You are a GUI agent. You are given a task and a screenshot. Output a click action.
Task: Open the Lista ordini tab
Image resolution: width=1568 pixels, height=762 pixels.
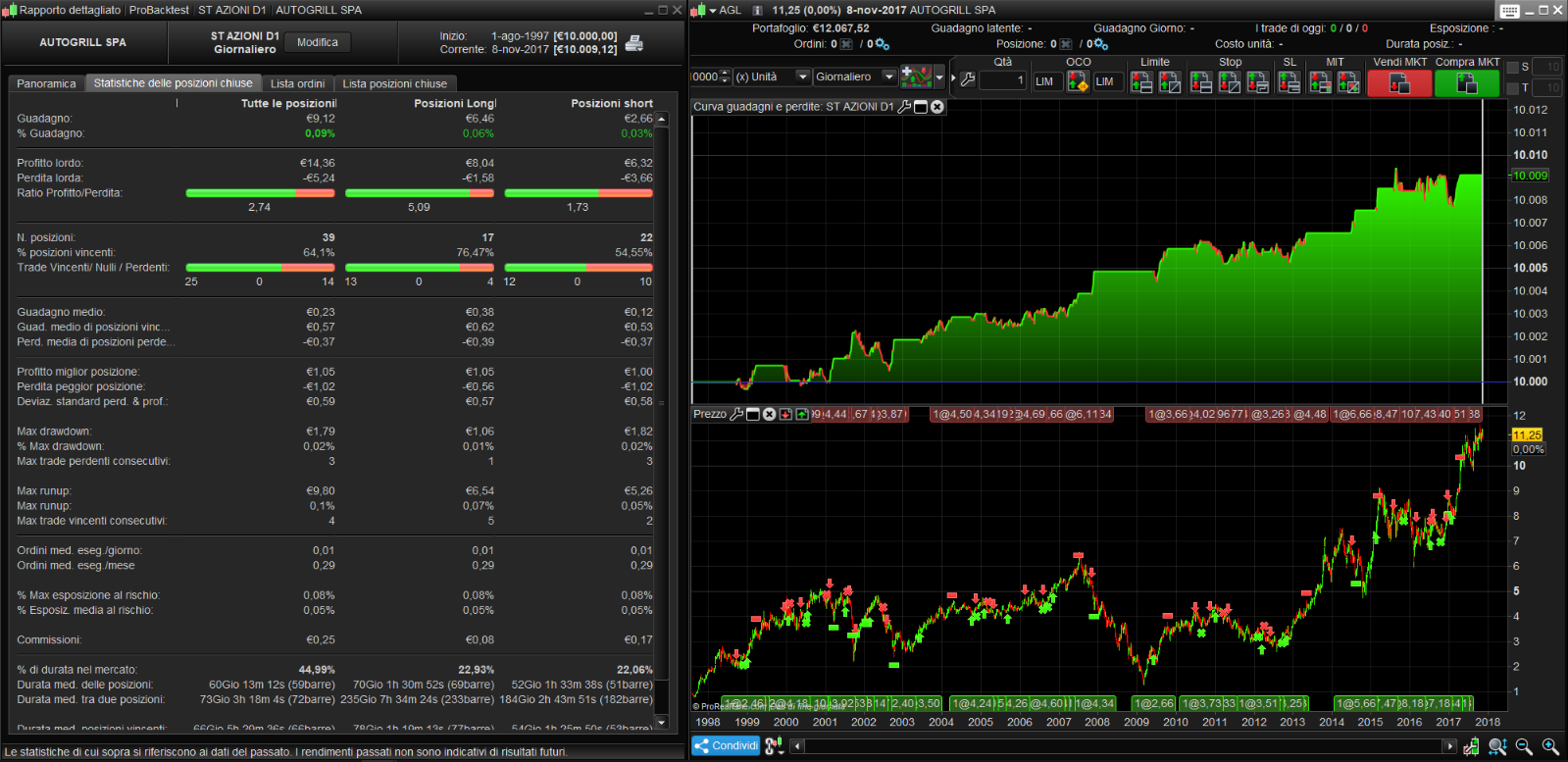297,84
